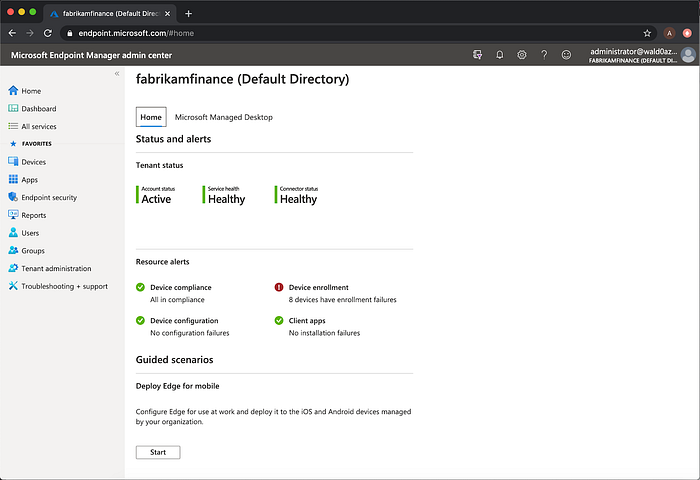Open the Users icon

[13, 233]
